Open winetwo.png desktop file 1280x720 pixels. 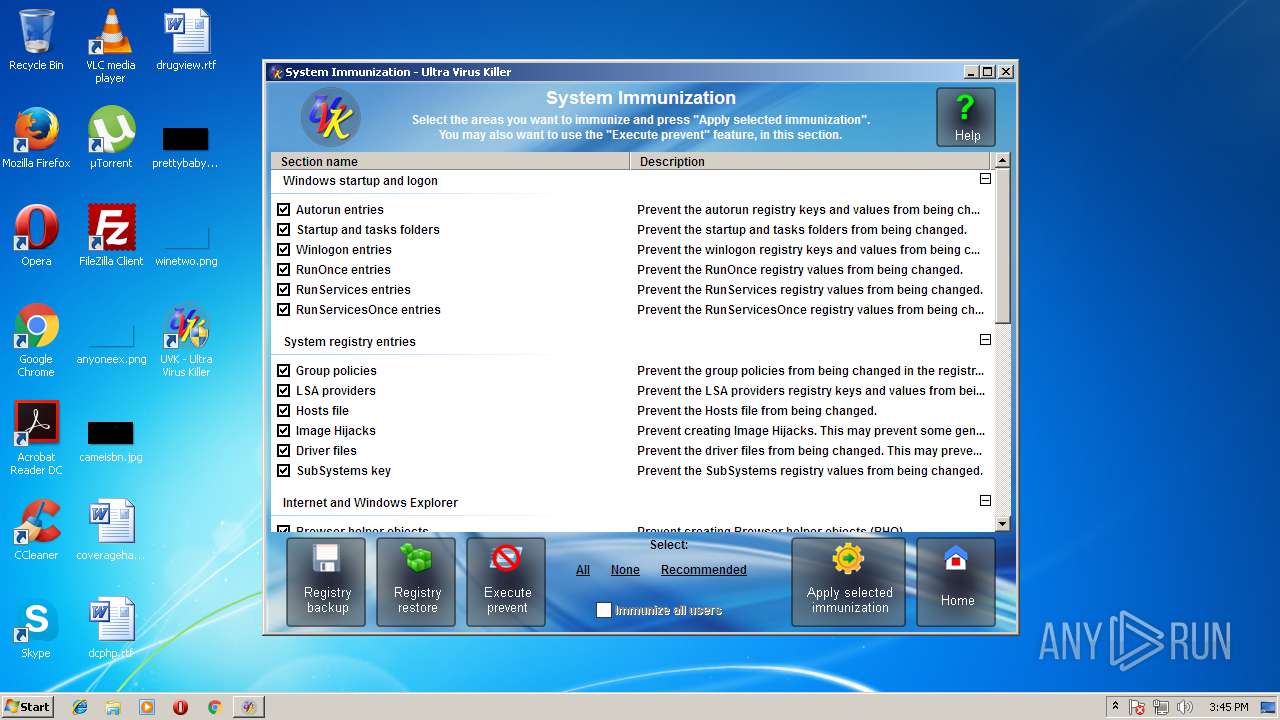186,246
